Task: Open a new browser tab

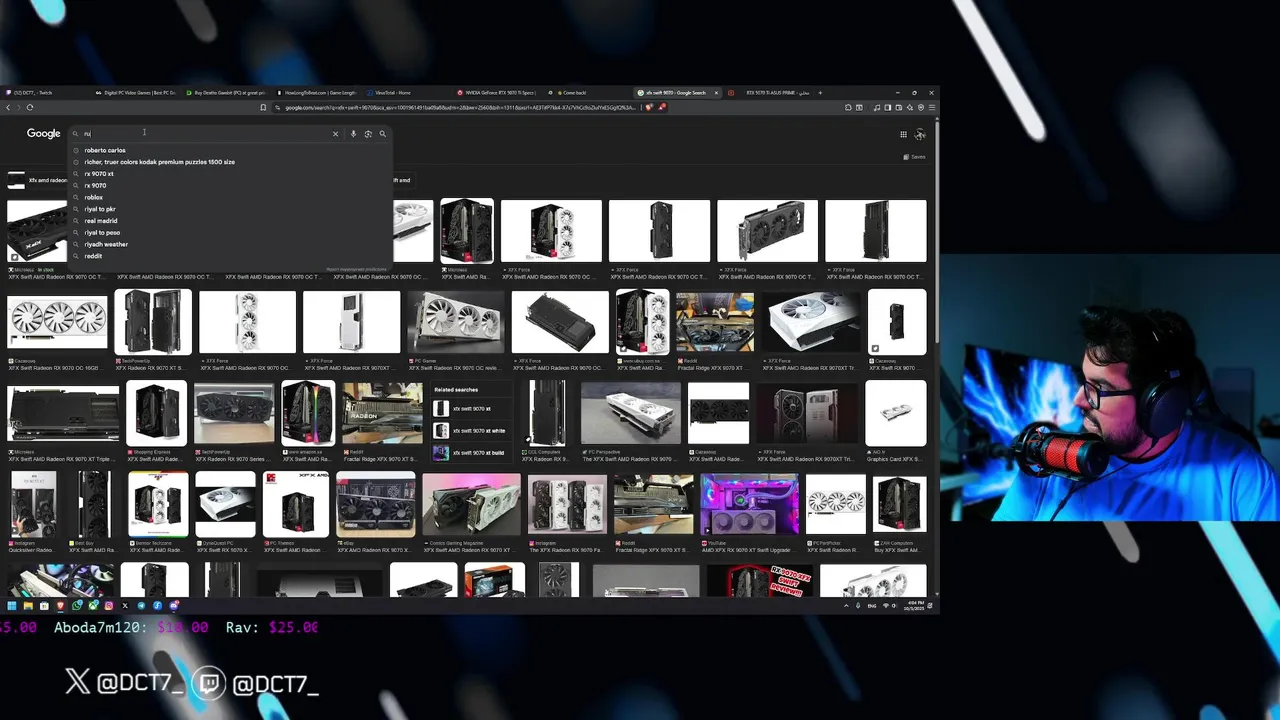Action: [820, 93]
